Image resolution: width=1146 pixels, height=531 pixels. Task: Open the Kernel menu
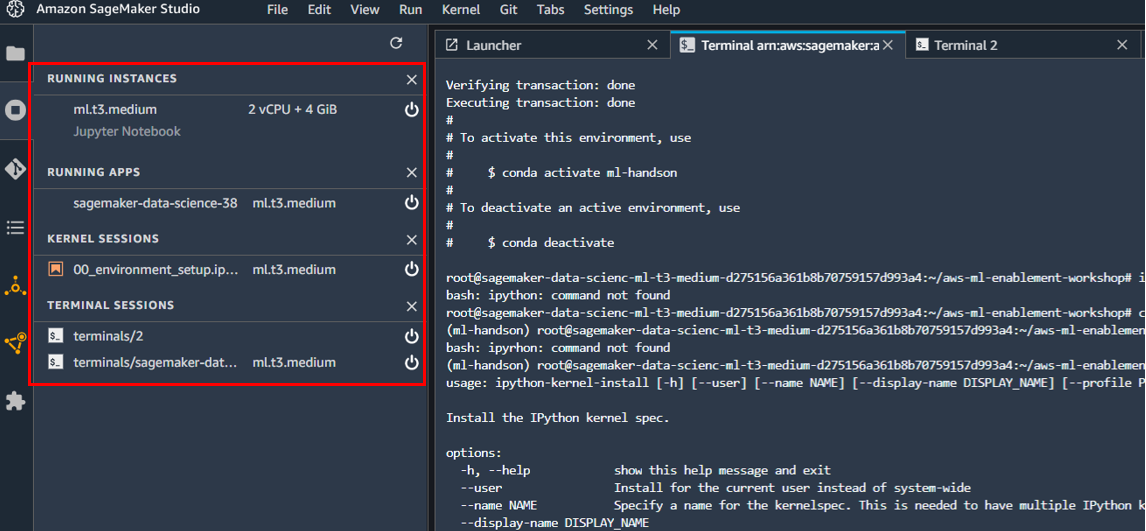[x=461, y=10]
